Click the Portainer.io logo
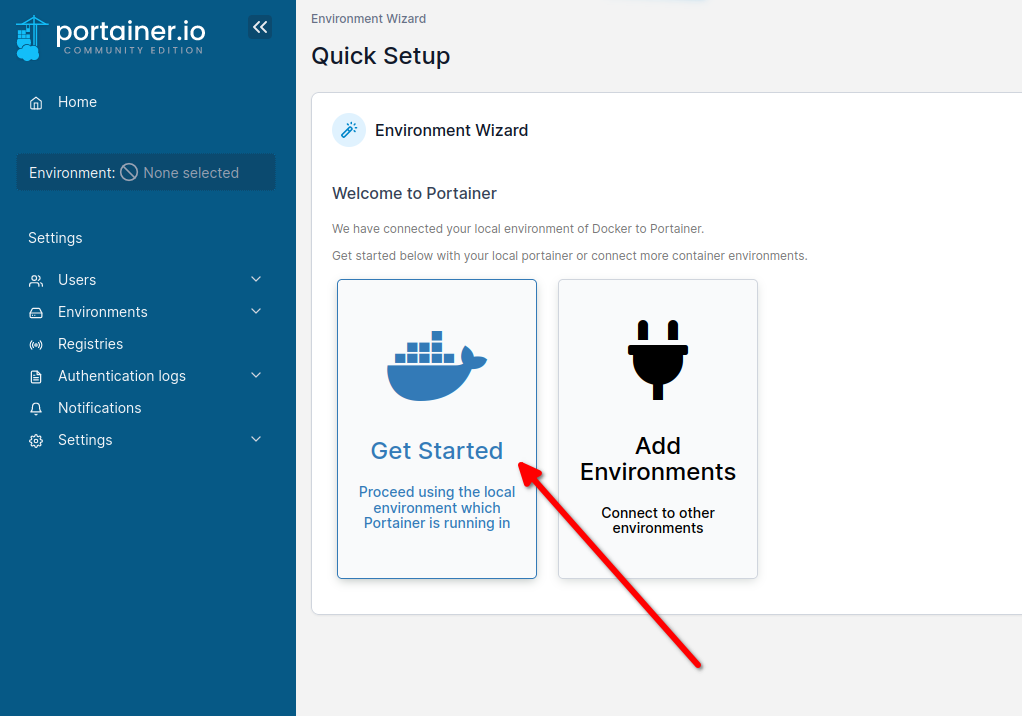 (x=110, y=38)
